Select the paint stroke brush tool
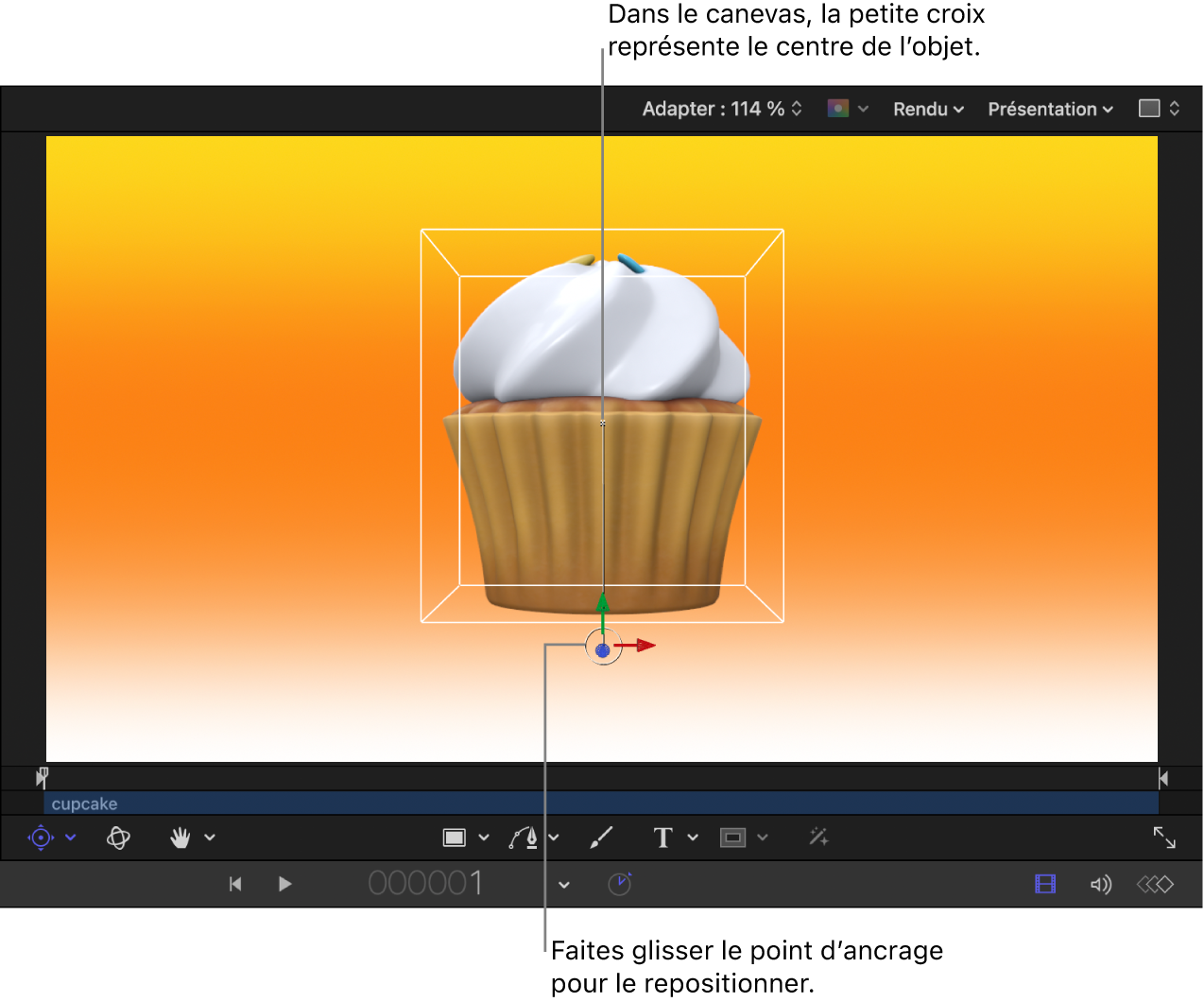Viewport: 1204px width, 1002px height. (x=601, y=838)
